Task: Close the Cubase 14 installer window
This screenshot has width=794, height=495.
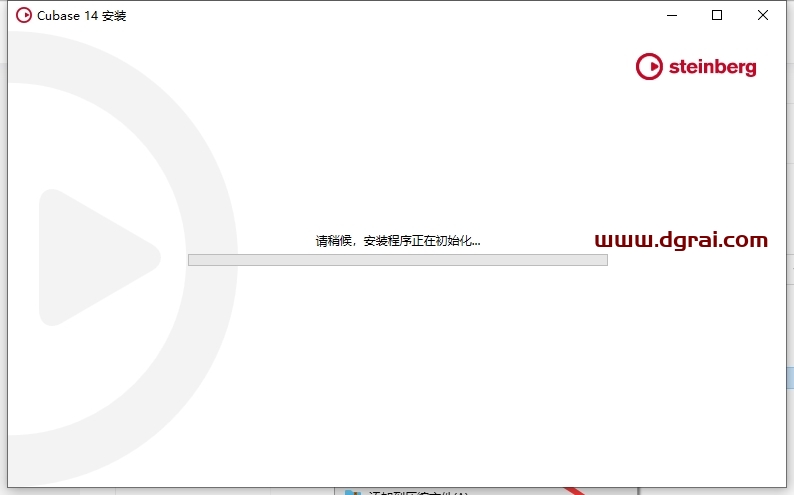Action: pos(763,15)
